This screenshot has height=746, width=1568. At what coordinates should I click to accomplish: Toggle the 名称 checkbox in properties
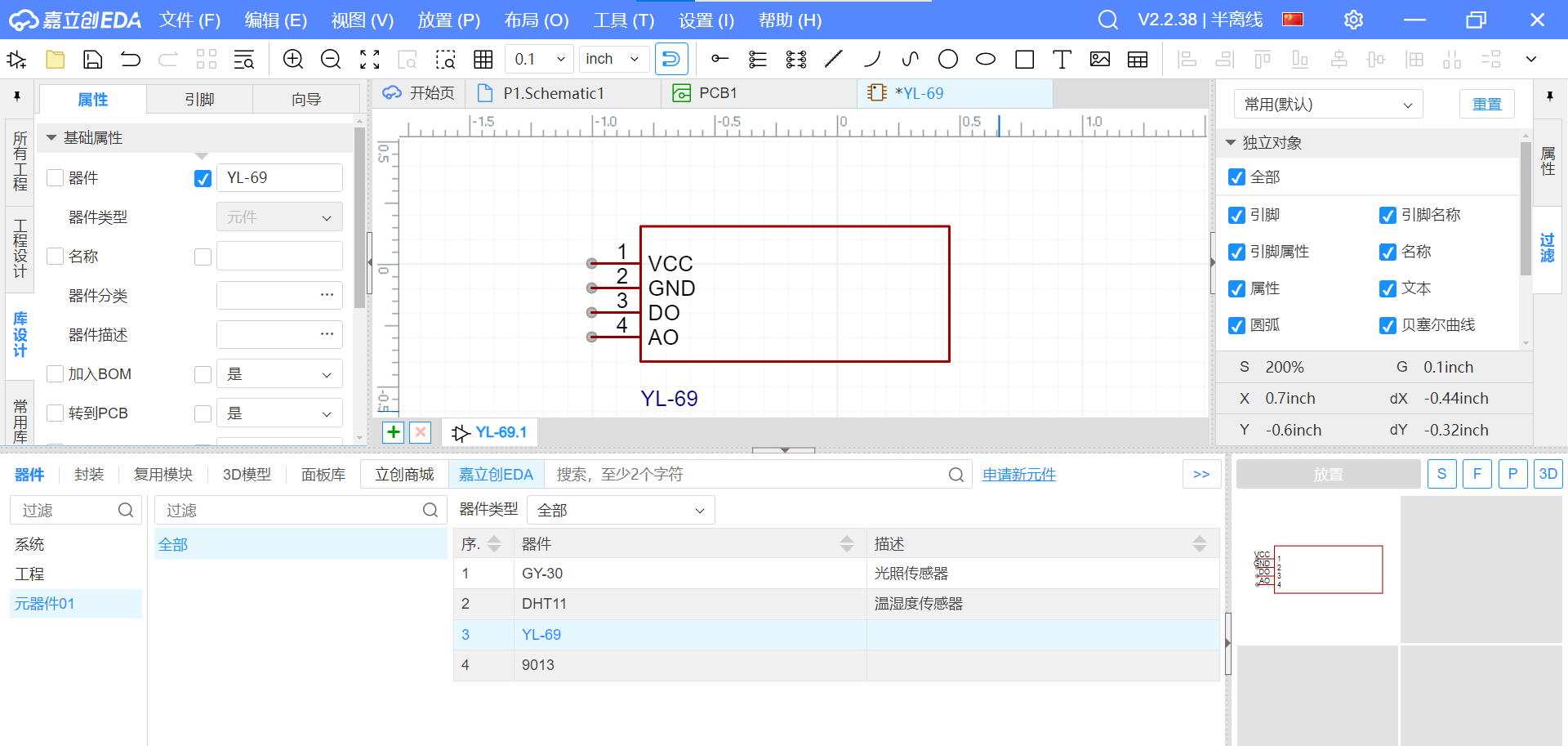(56, 256)
